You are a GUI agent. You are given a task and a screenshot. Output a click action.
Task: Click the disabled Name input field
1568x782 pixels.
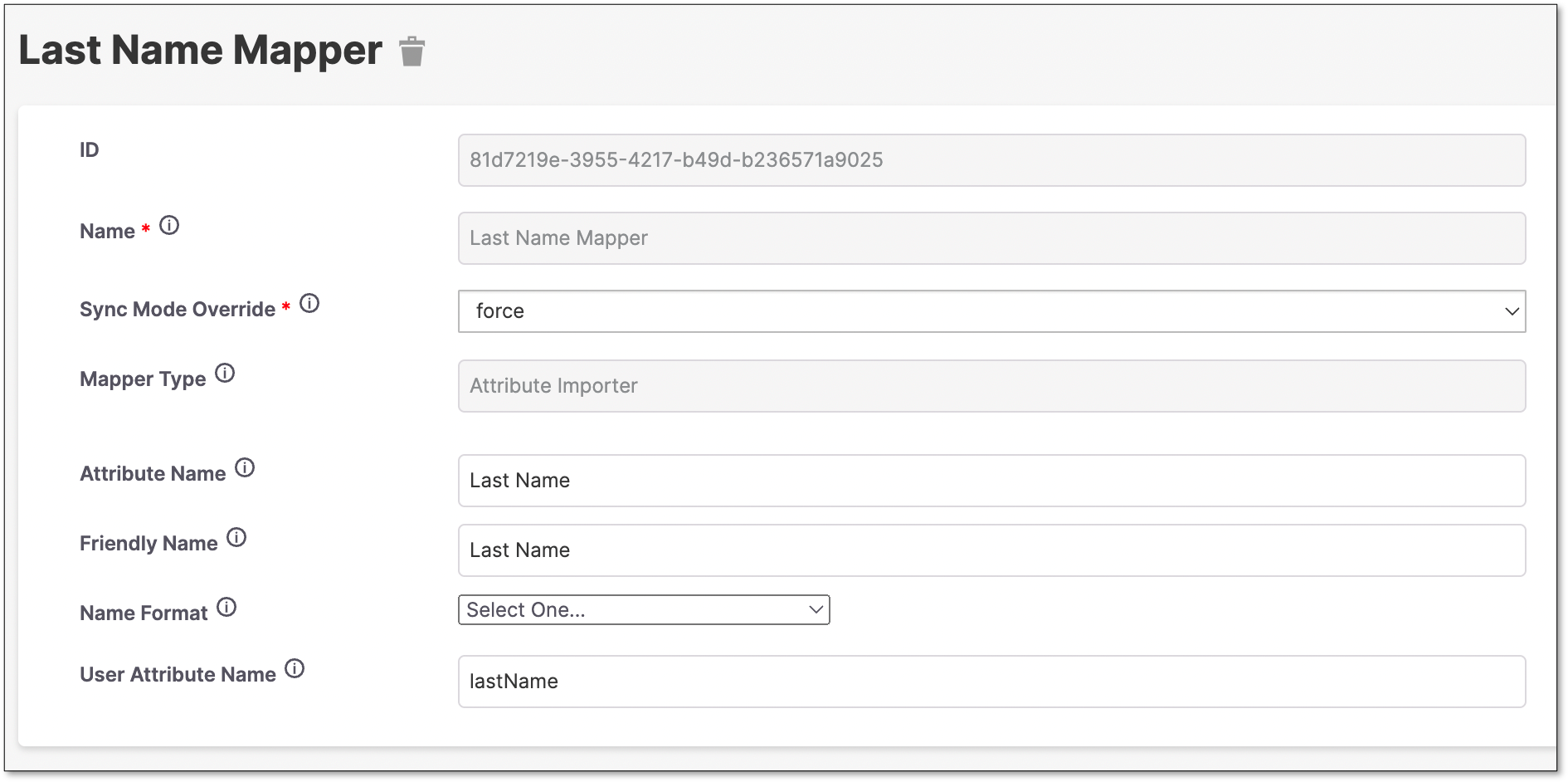(x=991, y=238)
